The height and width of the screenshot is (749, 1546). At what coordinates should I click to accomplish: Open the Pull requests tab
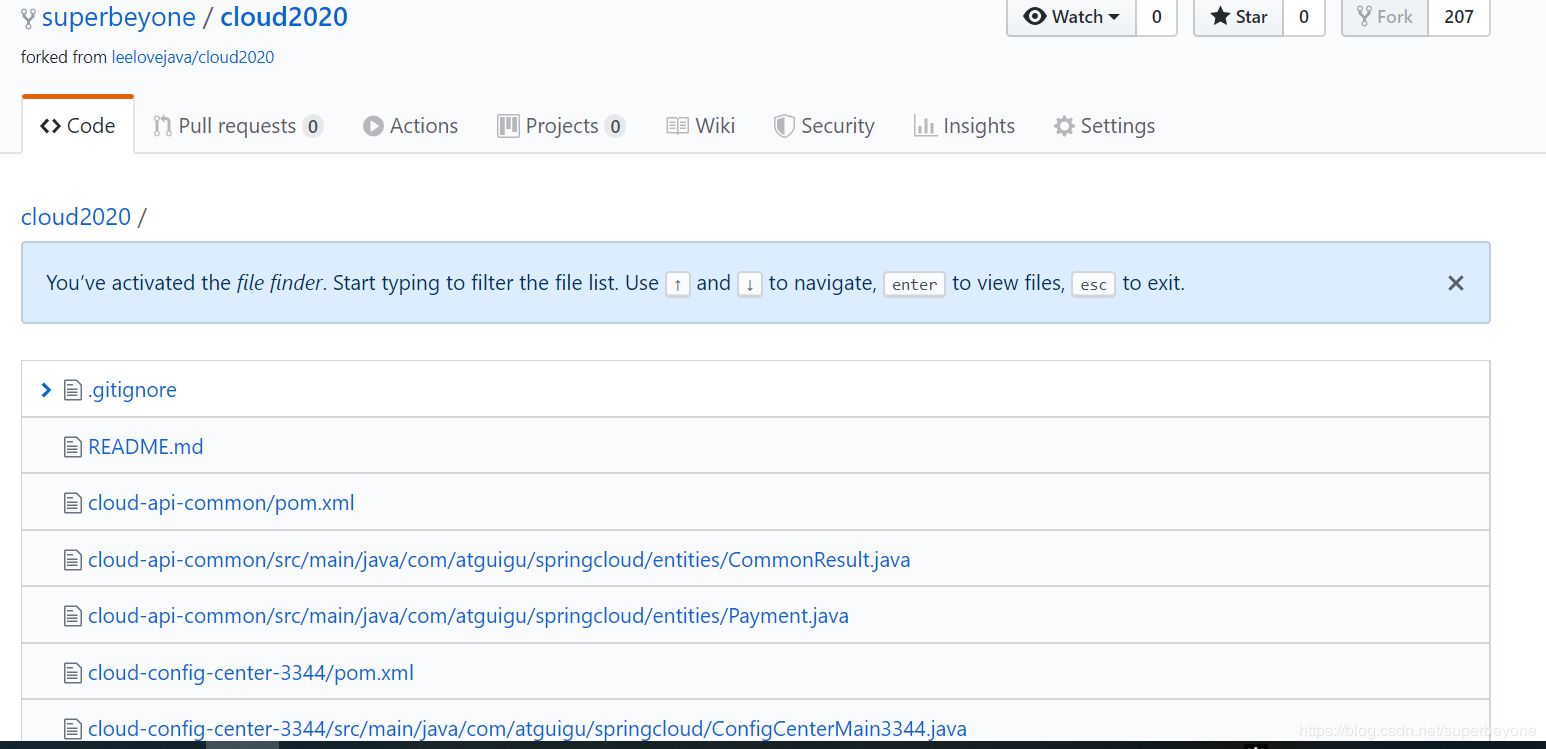(x=238, y=126)
